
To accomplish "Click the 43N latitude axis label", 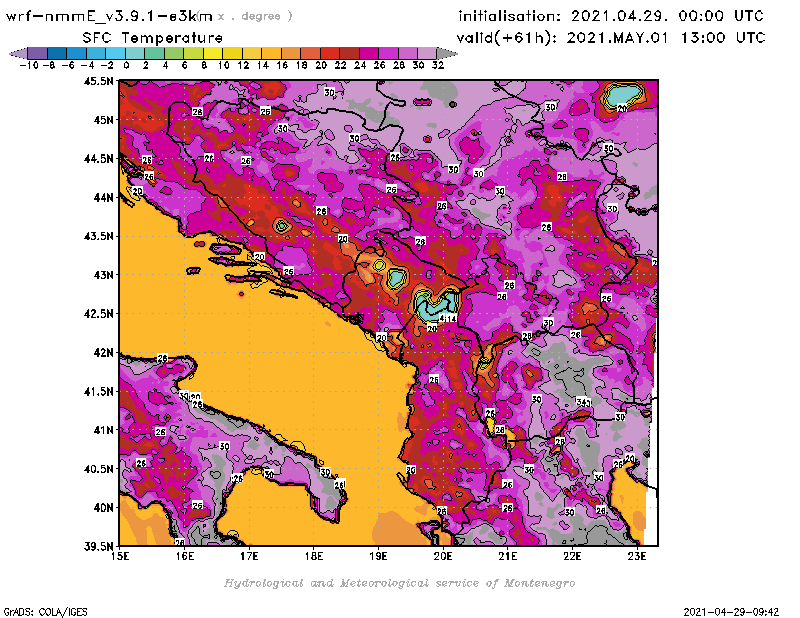I will 103,275.
